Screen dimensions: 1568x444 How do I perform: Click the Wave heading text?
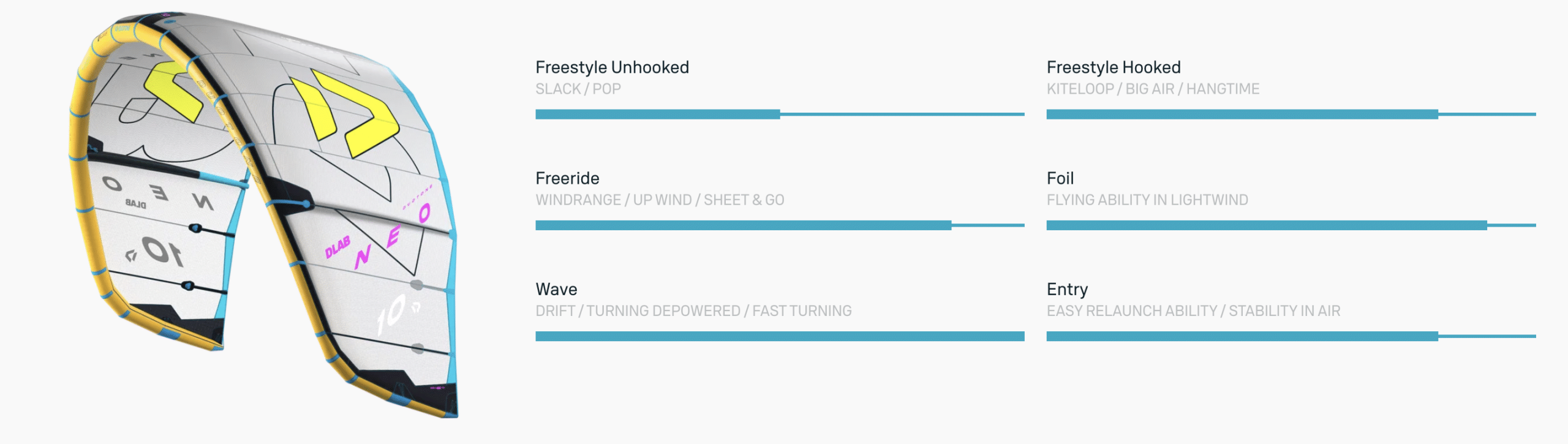tap(556, 289)
